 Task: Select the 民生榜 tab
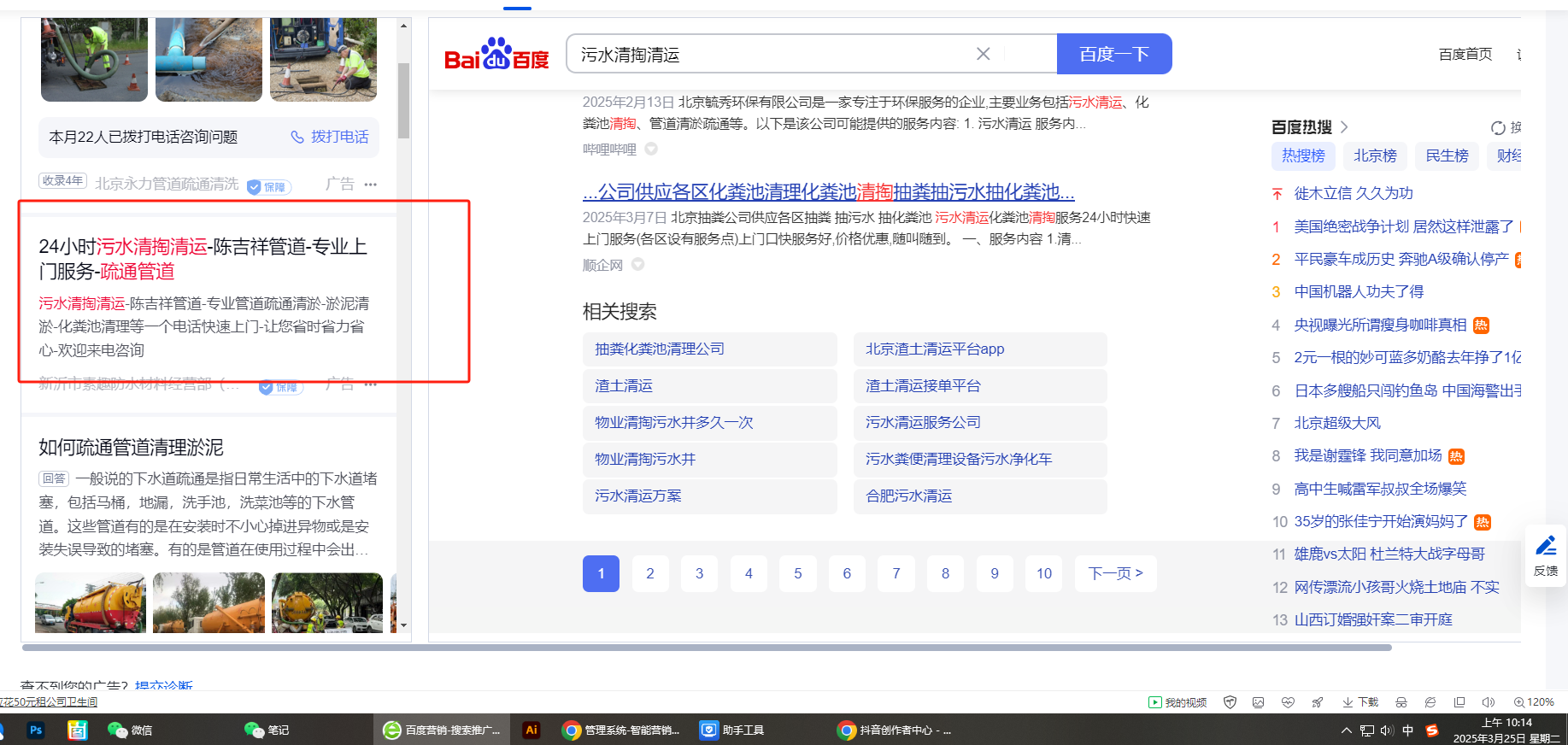click(1447, 155)
